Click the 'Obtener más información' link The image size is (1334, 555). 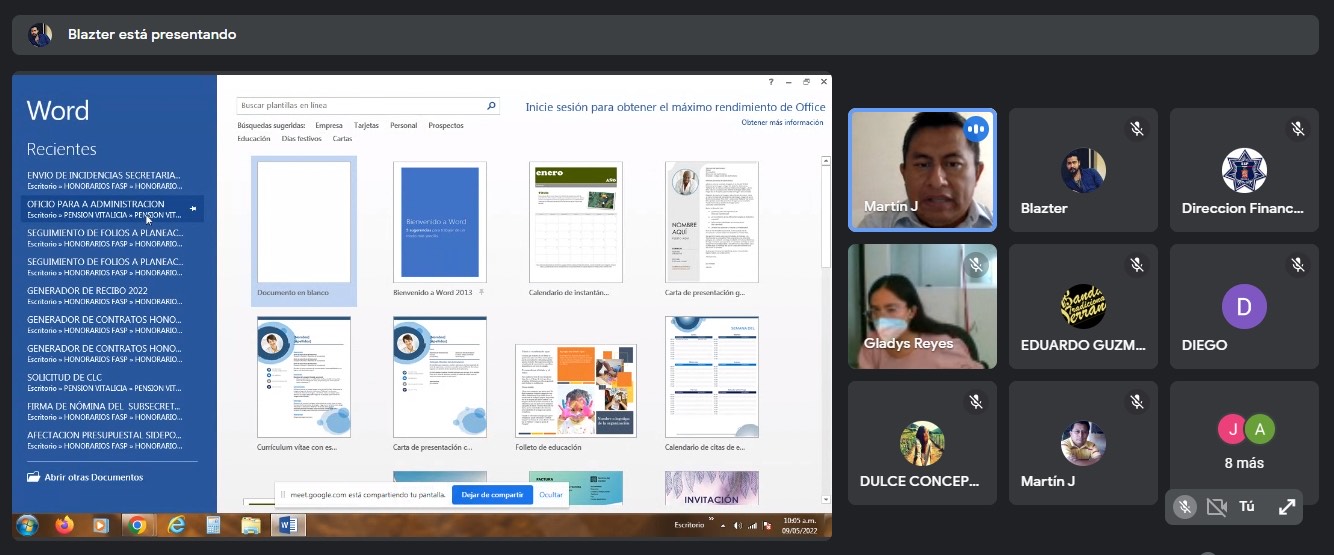point(782,123)
